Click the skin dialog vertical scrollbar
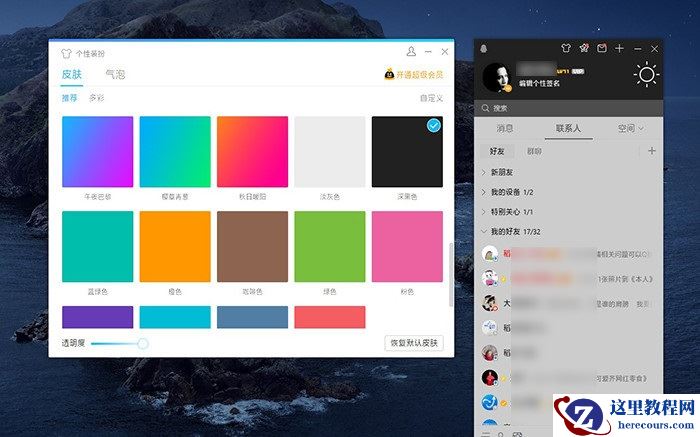This screenshot has height=437, width=700. (451, 275)
